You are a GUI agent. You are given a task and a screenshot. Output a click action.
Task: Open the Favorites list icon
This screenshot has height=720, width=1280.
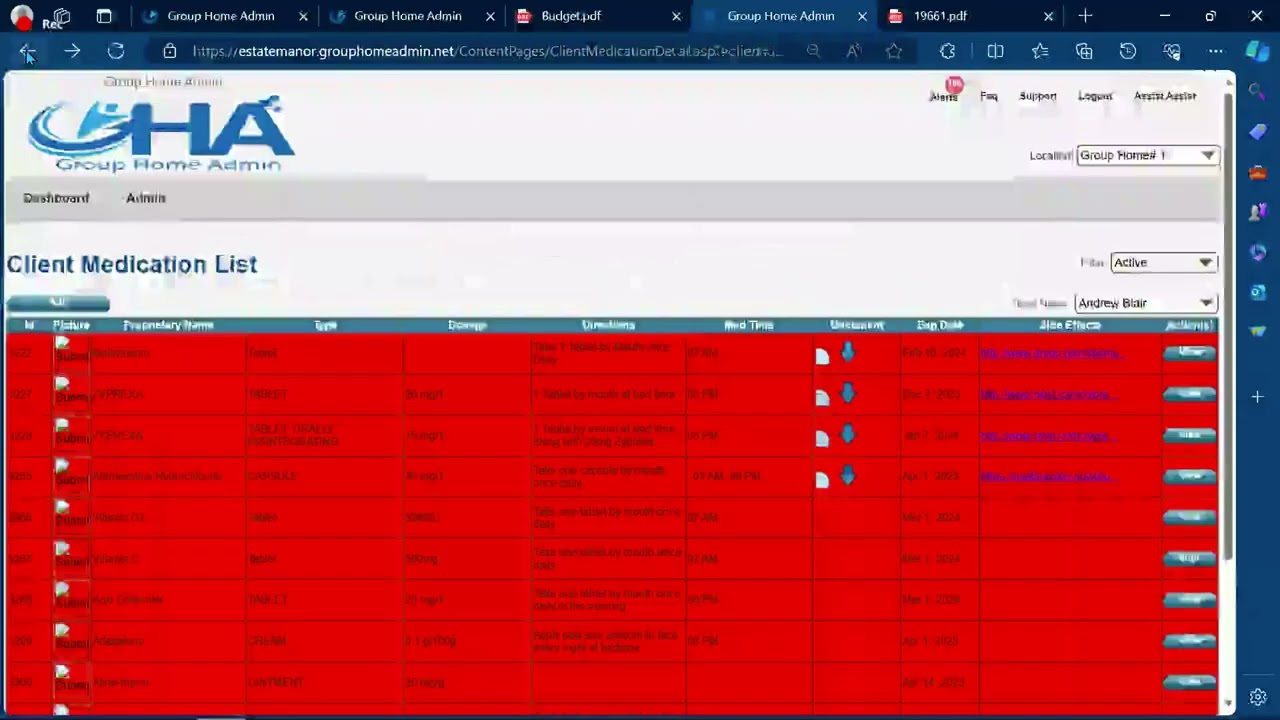coord(1040,51)
